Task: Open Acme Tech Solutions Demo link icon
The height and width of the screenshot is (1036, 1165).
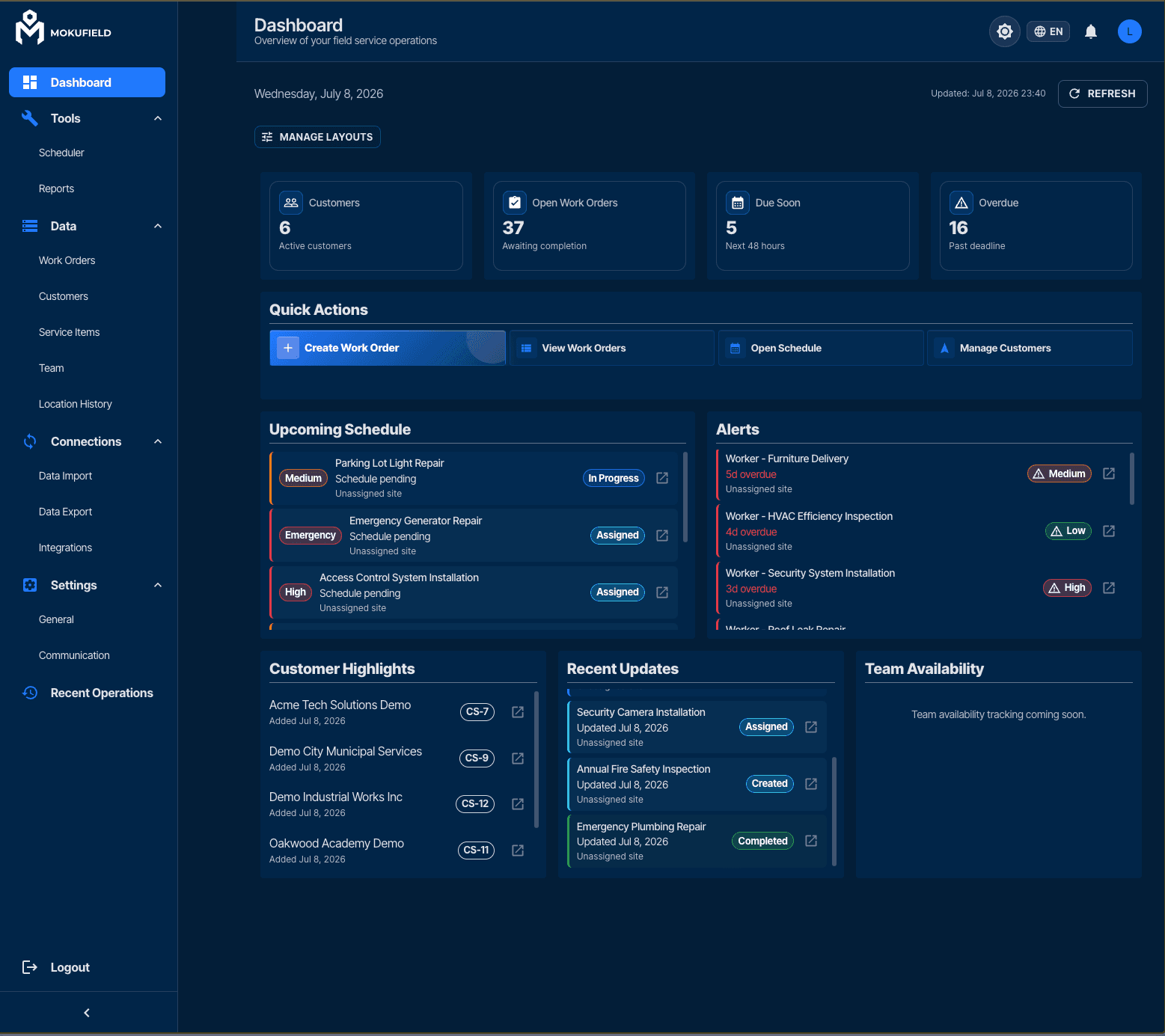Action: [x=518, y=712]
